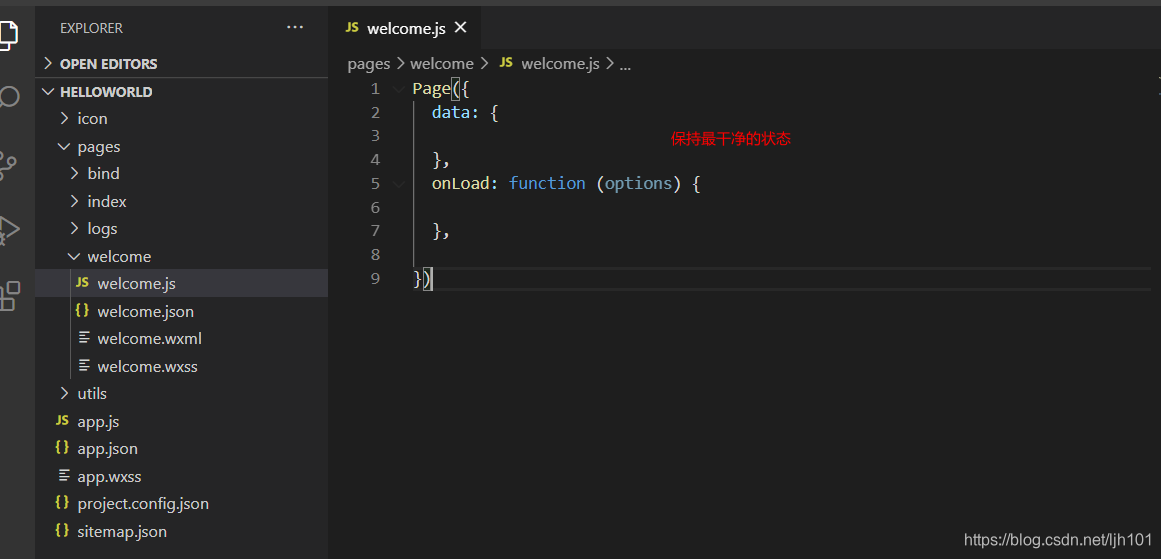
Task: Click the 'function' keyword on line 5
Action: [x=547, y=184]
